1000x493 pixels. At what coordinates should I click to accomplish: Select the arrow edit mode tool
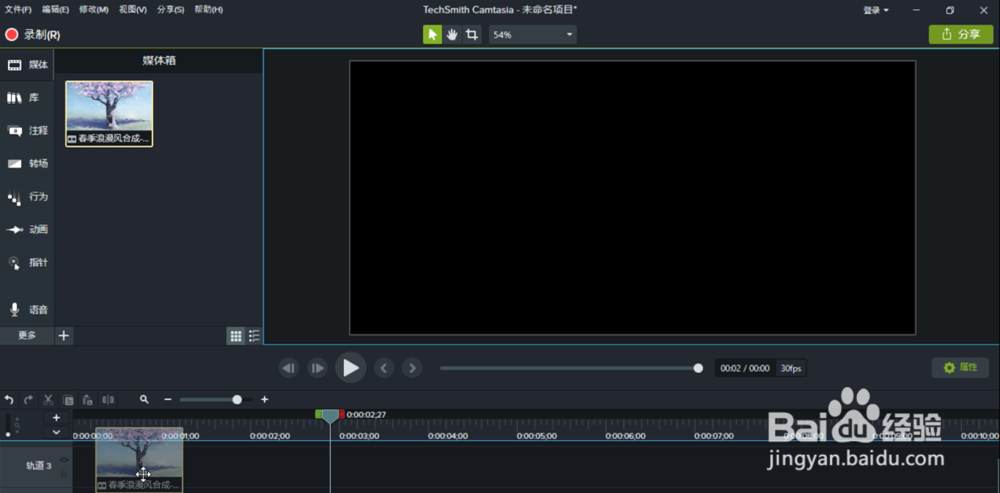coord(432,34)
